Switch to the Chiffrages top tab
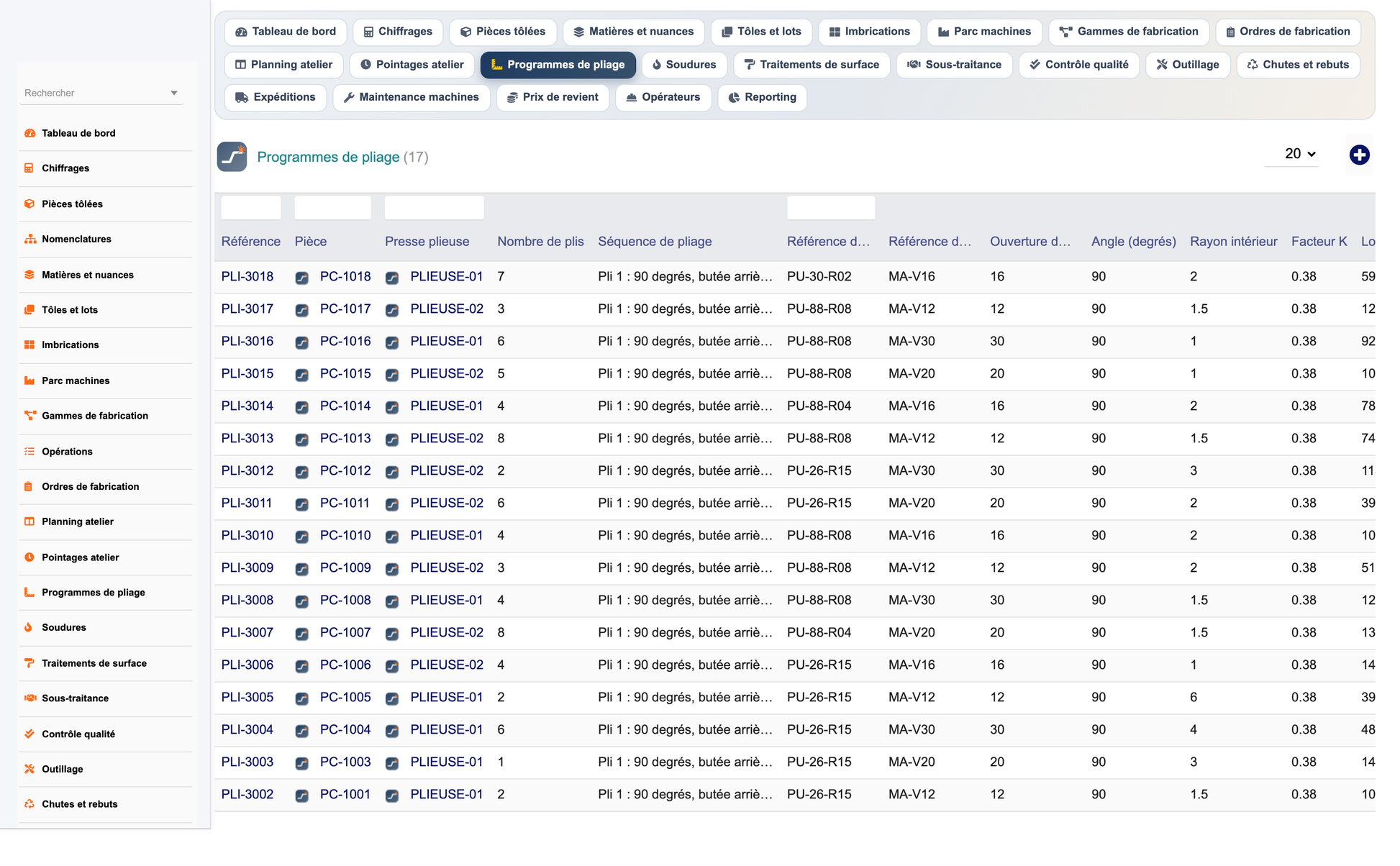This screenshot has height=866, width=1400. click(398, 32)
